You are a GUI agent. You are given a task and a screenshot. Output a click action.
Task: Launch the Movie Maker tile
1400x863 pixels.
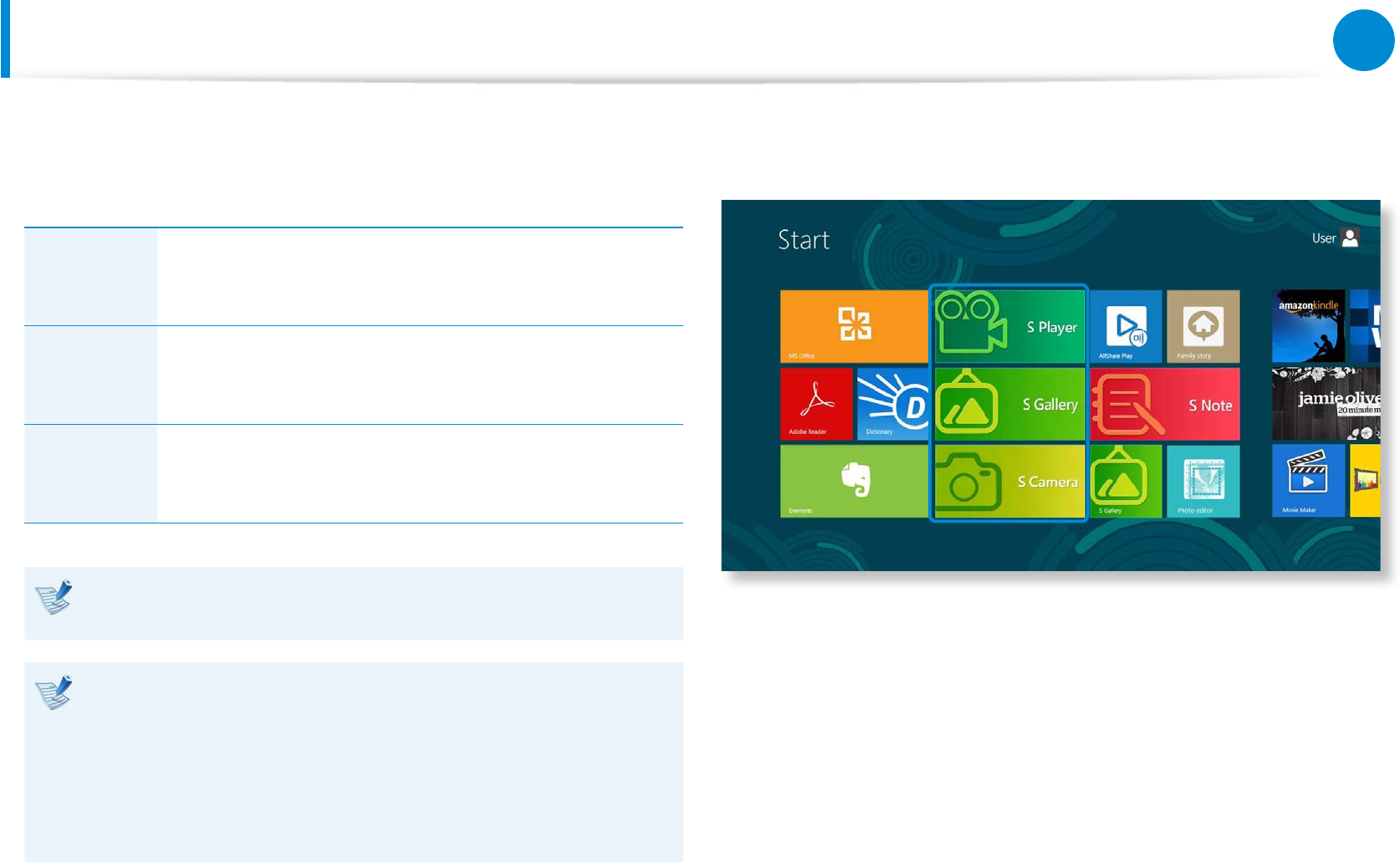tap(1308, 481)
